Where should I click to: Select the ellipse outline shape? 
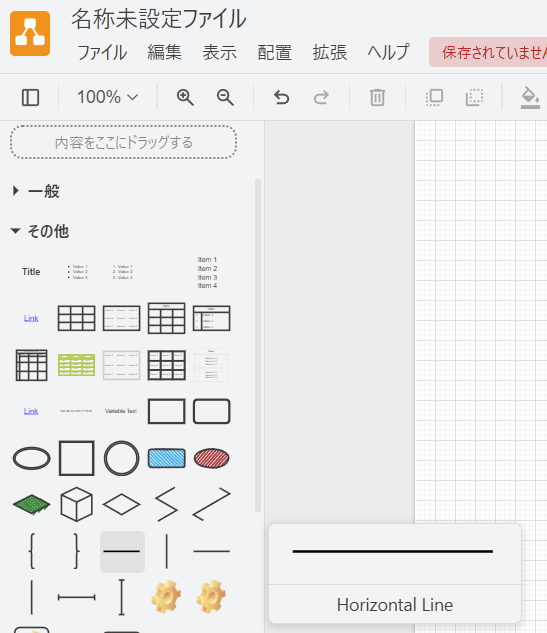tap(31, 459)
